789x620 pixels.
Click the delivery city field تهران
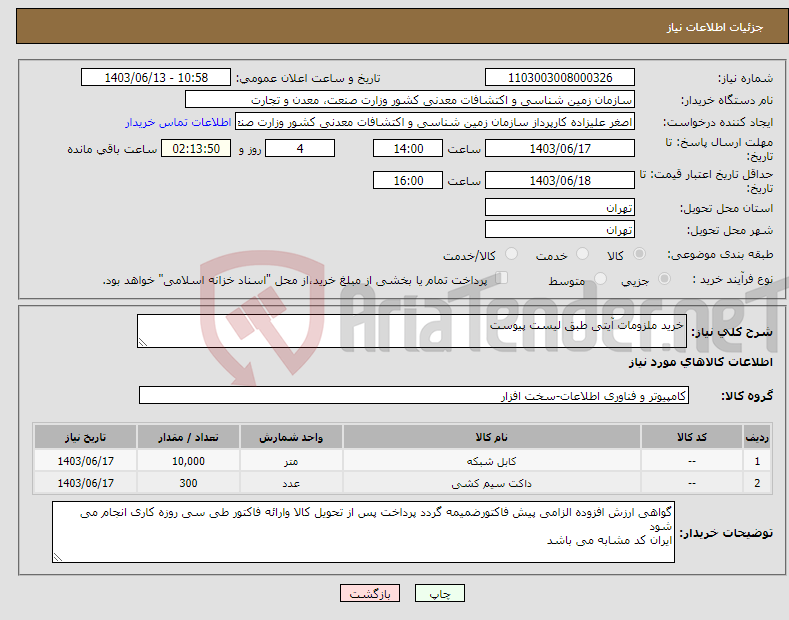(560, 229)
